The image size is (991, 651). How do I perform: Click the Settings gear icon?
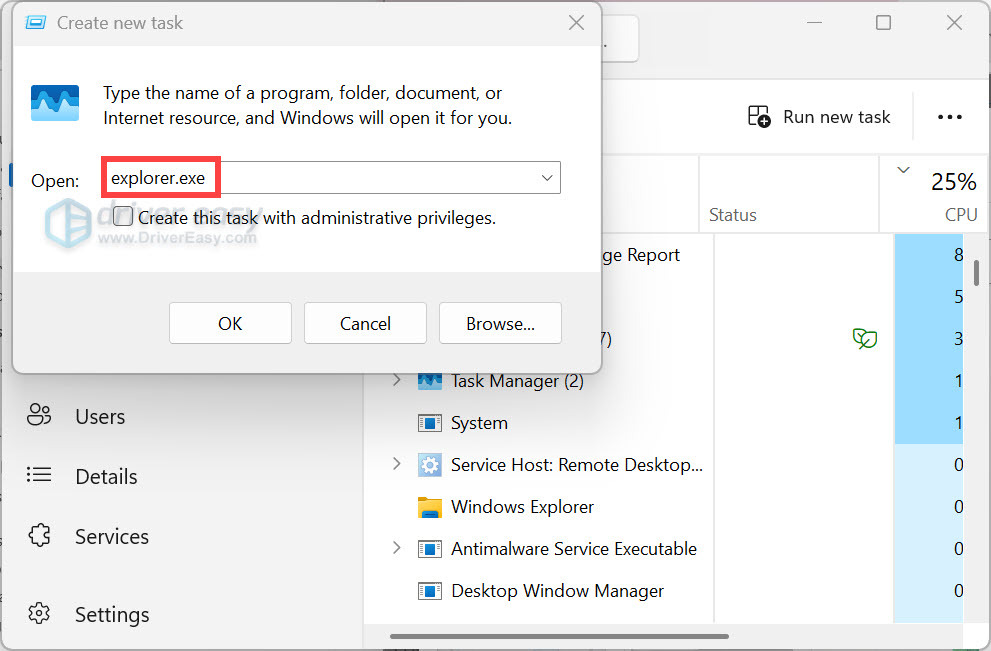pos(39,613)
